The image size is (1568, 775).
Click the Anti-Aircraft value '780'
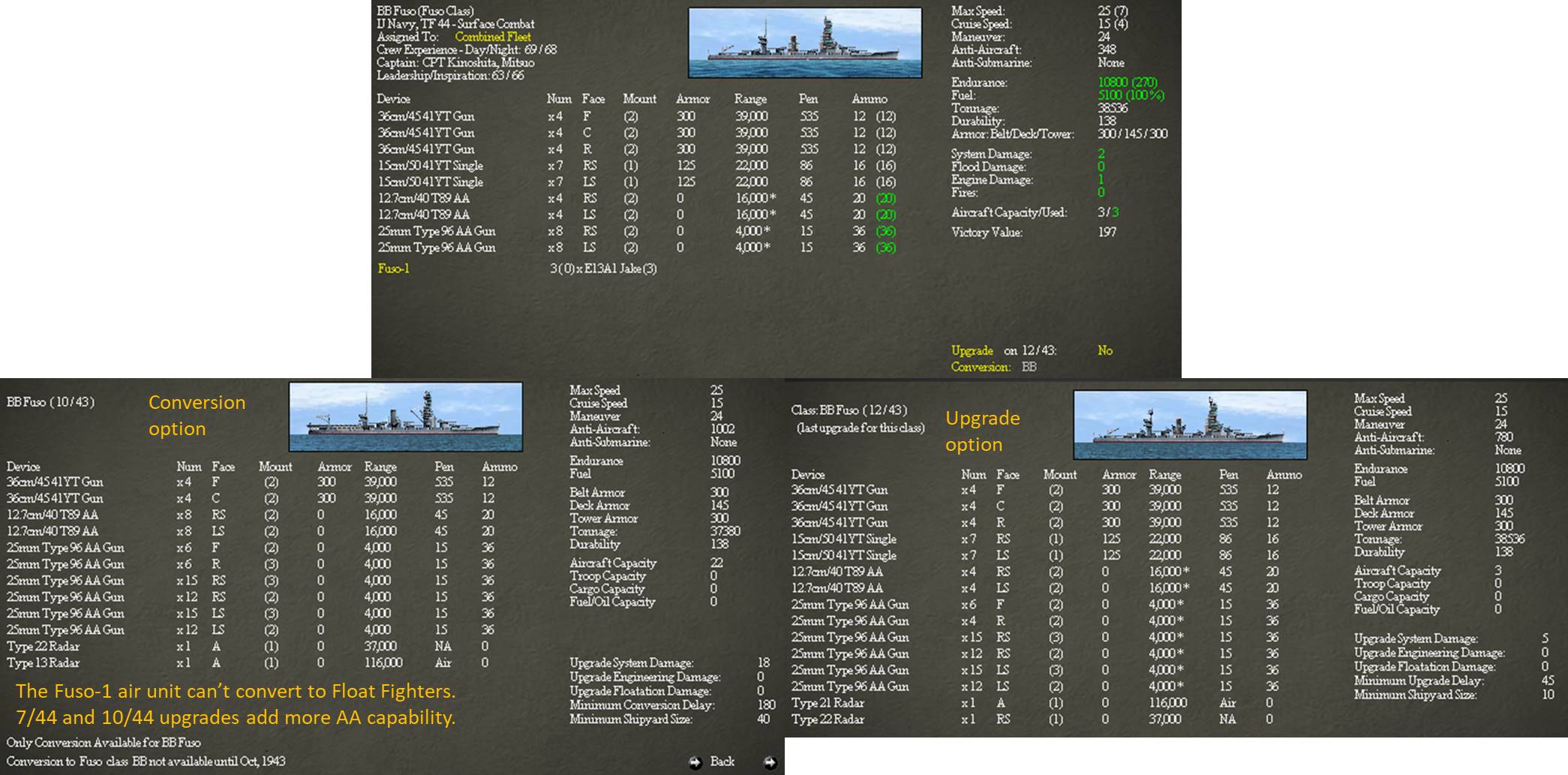pyautogui.click(x=1504, y=437)
